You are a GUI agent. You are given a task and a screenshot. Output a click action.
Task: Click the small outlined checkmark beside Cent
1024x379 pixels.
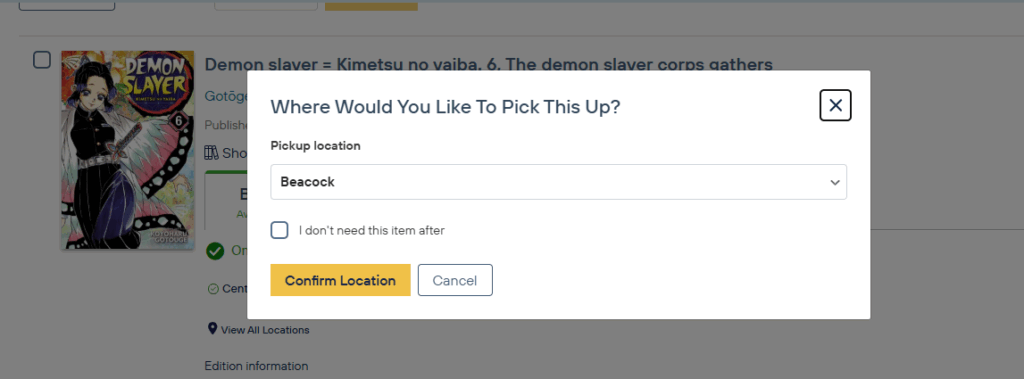(x=213, y=289)
